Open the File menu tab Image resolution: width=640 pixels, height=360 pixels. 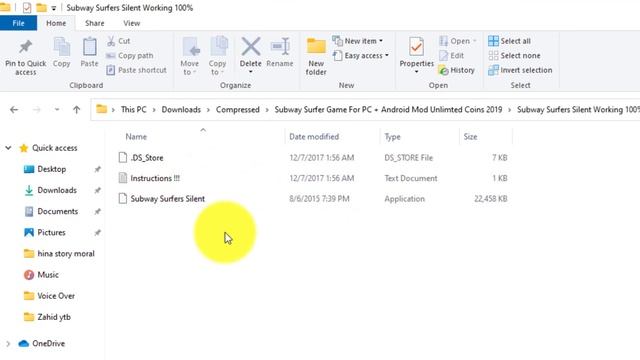(x=18, y=23)
